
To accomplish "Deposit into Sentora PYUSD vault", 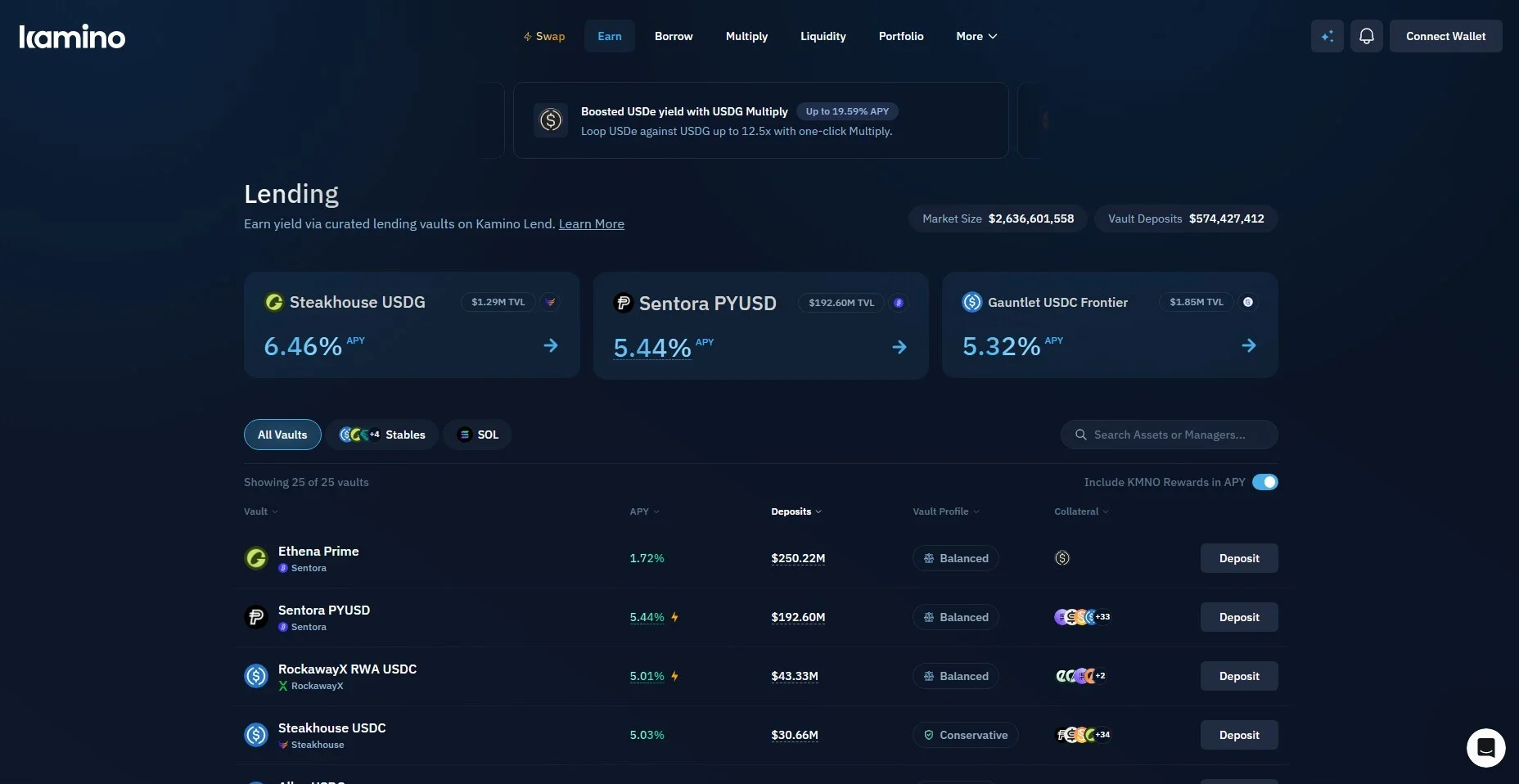I will pyautogui.click(x=1239, y=617).
